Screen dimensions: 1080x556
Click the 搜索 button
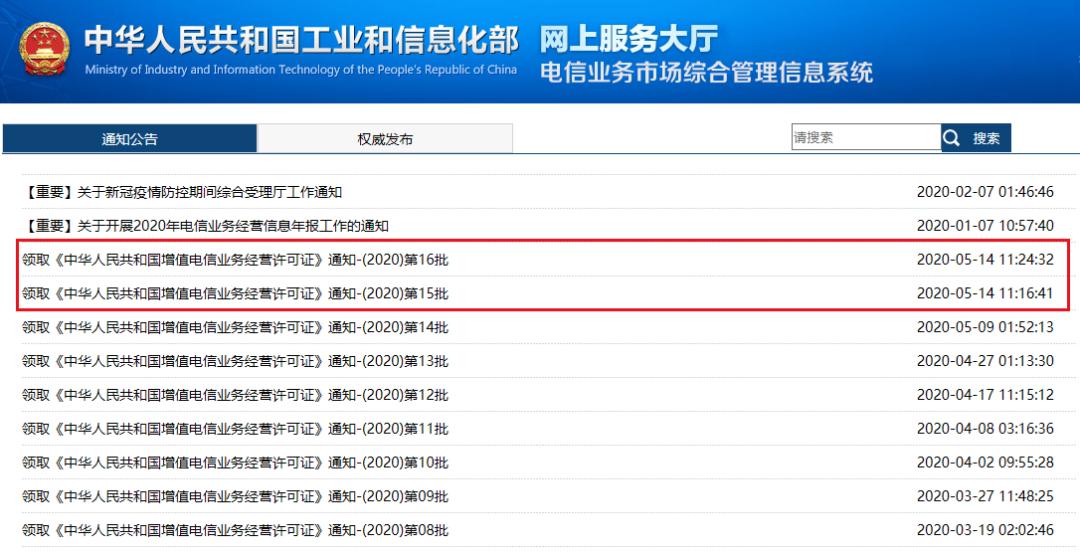tap(976, 138)
